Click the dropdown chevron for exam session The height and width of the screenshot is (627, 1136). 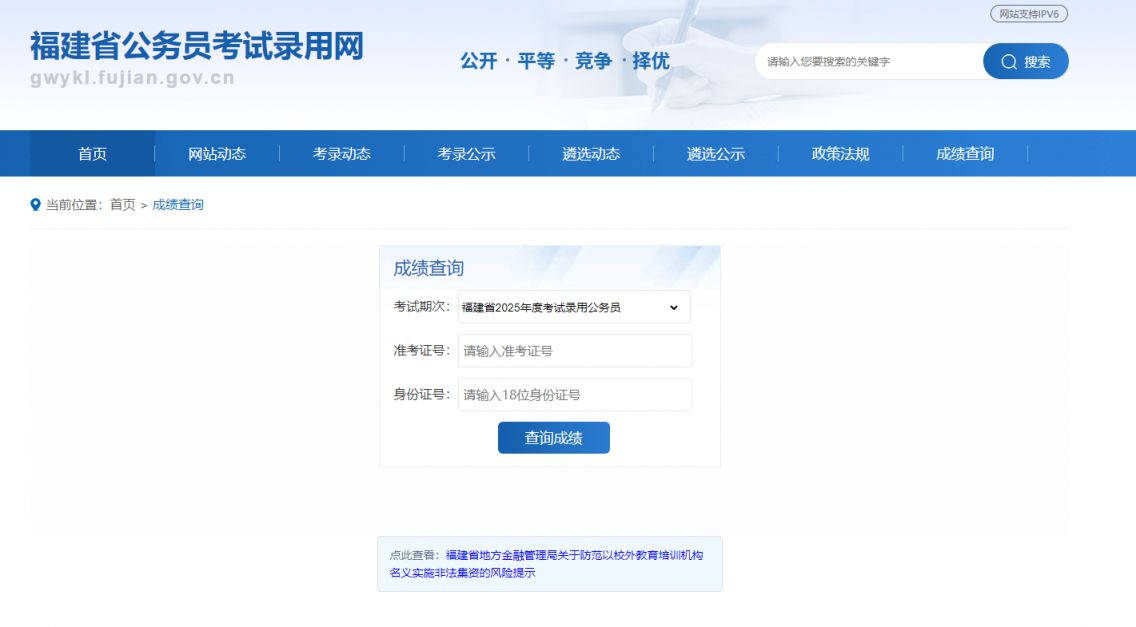coord(673,307)
